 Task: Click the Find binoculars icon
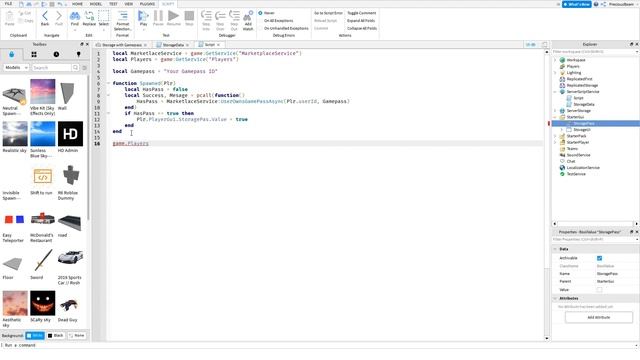click(x=75, y=16)
